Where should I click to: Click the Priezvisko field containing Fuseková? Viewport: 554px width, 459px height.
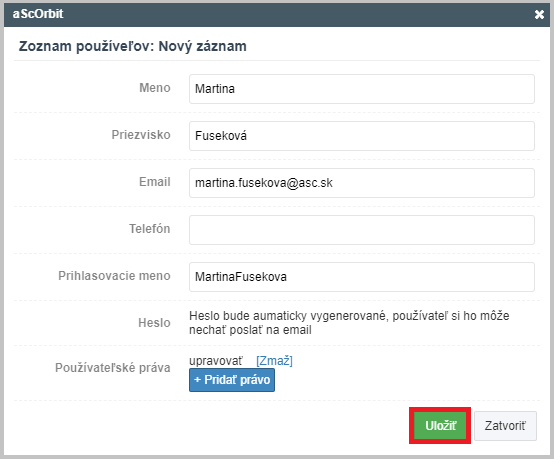(x=362, y=136)
